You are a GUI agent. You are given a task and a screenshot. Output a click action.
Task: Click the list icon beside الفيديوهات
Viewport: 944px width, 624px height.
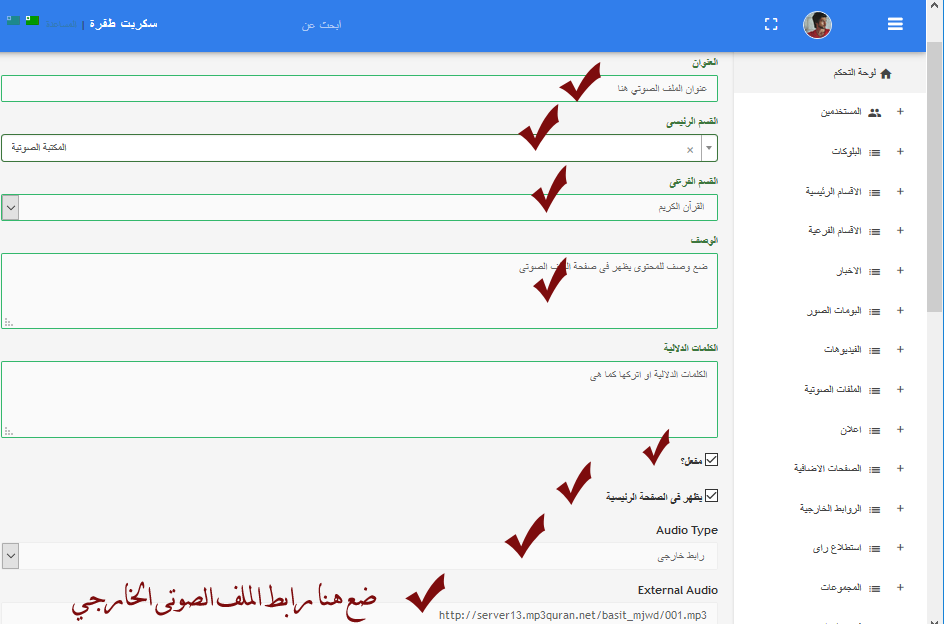click(x=874, y=350)
